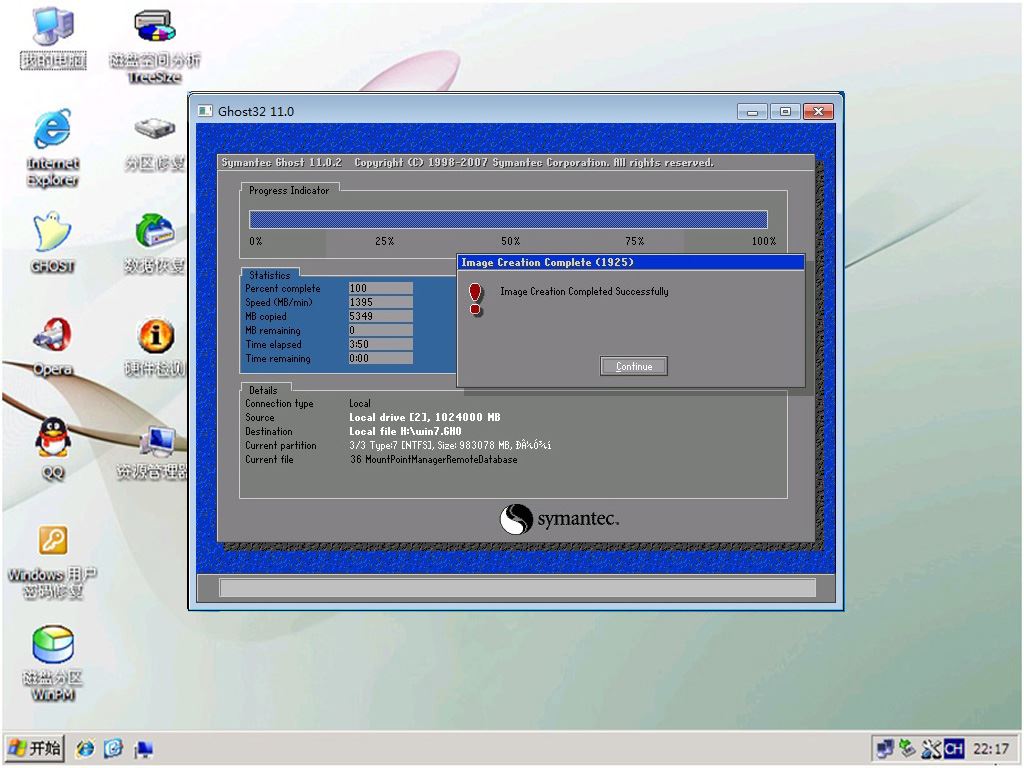Click Source text Local drive [2]

pos(424,417)
